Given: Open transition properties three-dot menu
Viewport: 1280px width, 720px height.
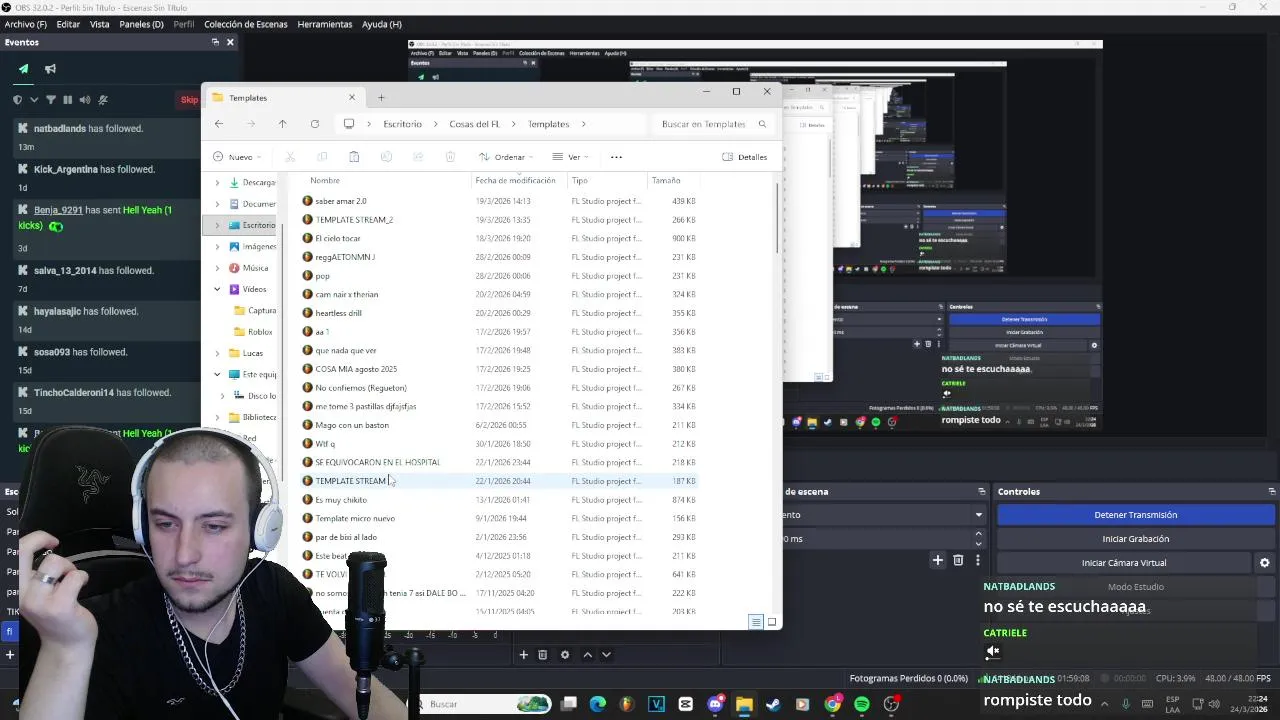Looking at the screenshot, I should pos(977,561).
